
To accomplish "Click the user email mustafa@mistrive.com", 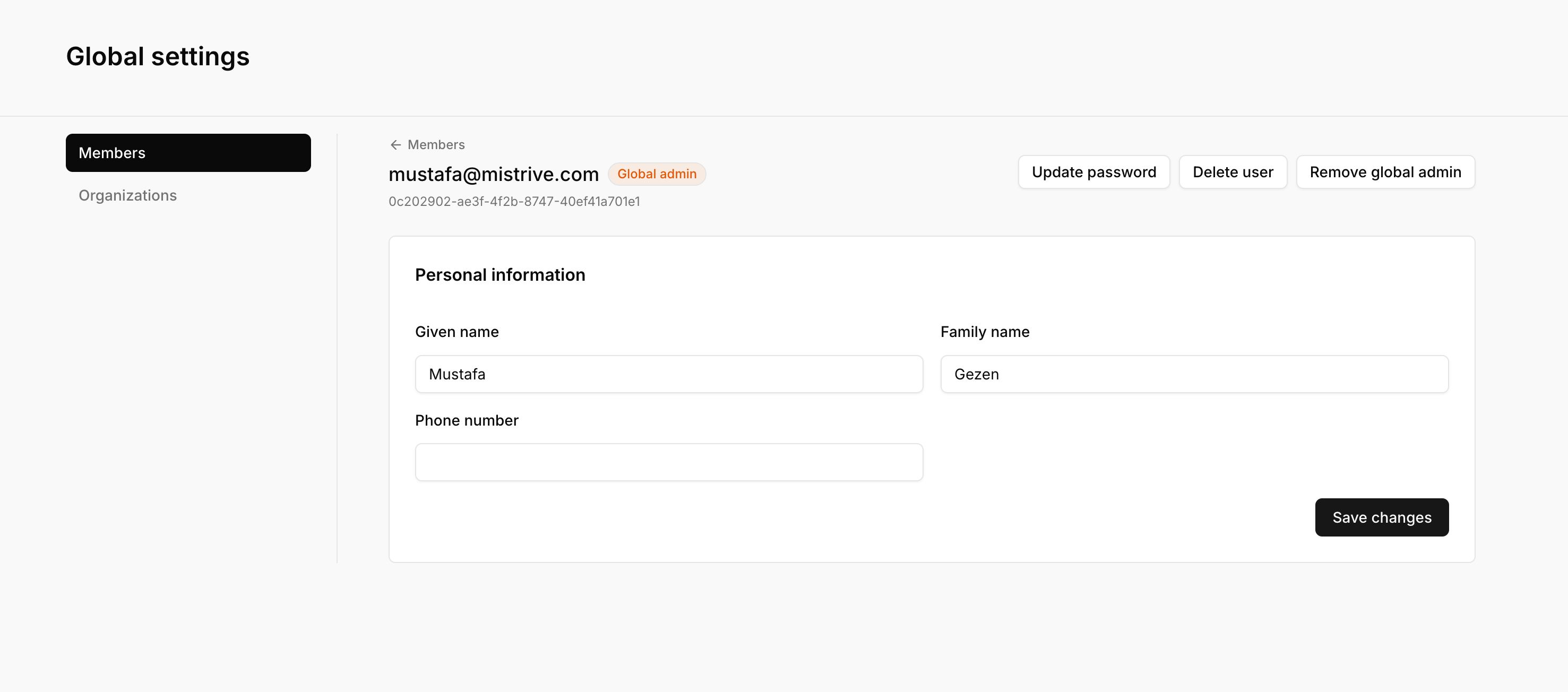I will click(494, 174).
